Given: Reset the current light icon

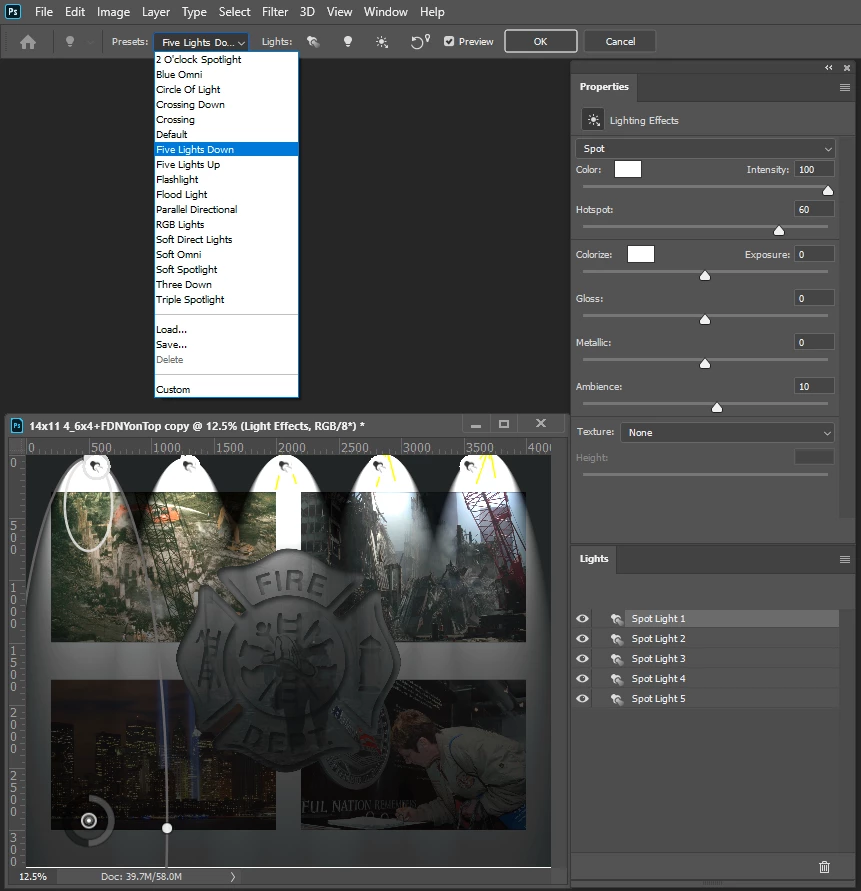Looking at the screenshot, I should tap(420, 41).
